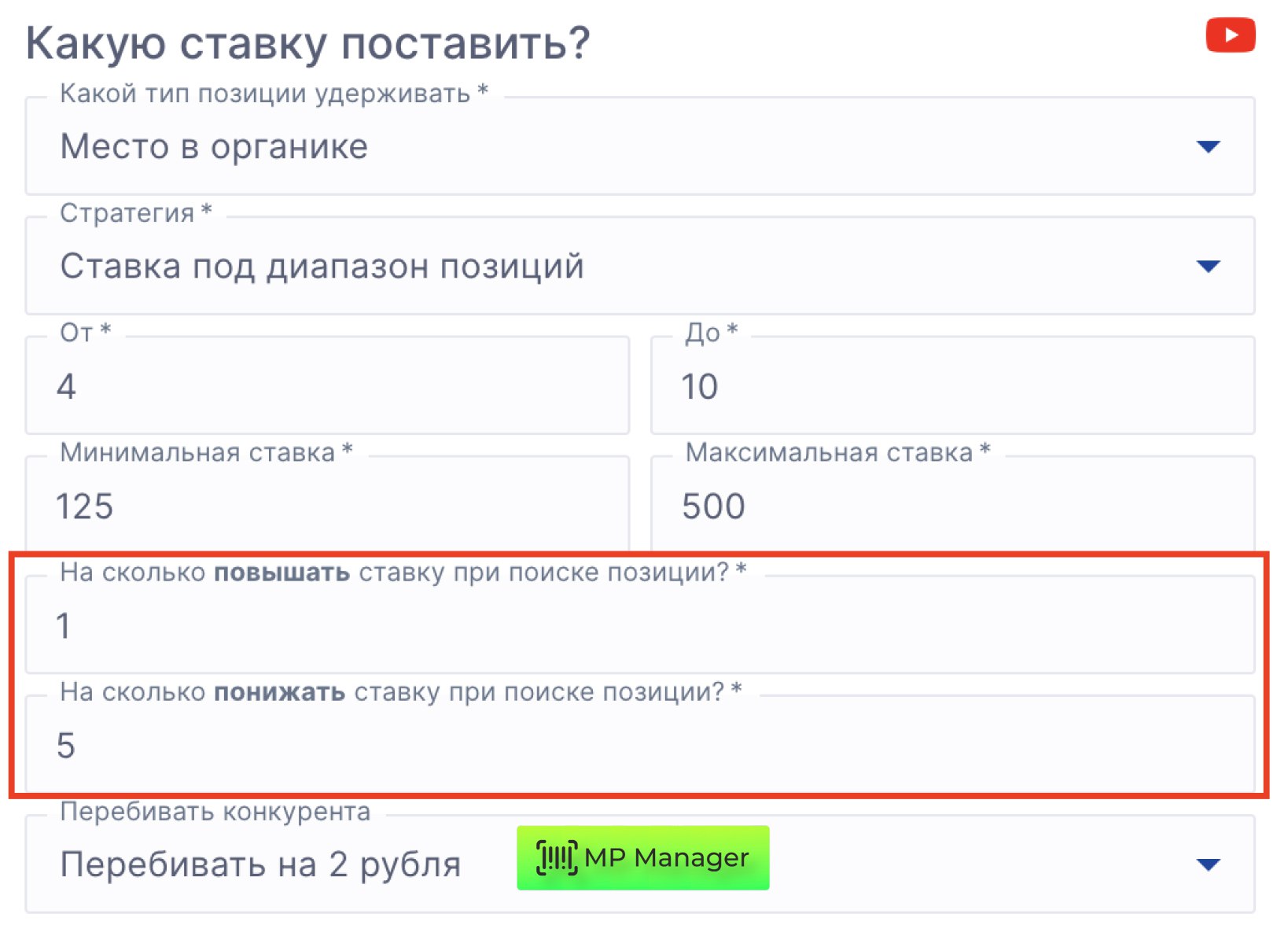
Task: Click the 'Какой тип позиции удерживать' label
Action: coord(274,94)
